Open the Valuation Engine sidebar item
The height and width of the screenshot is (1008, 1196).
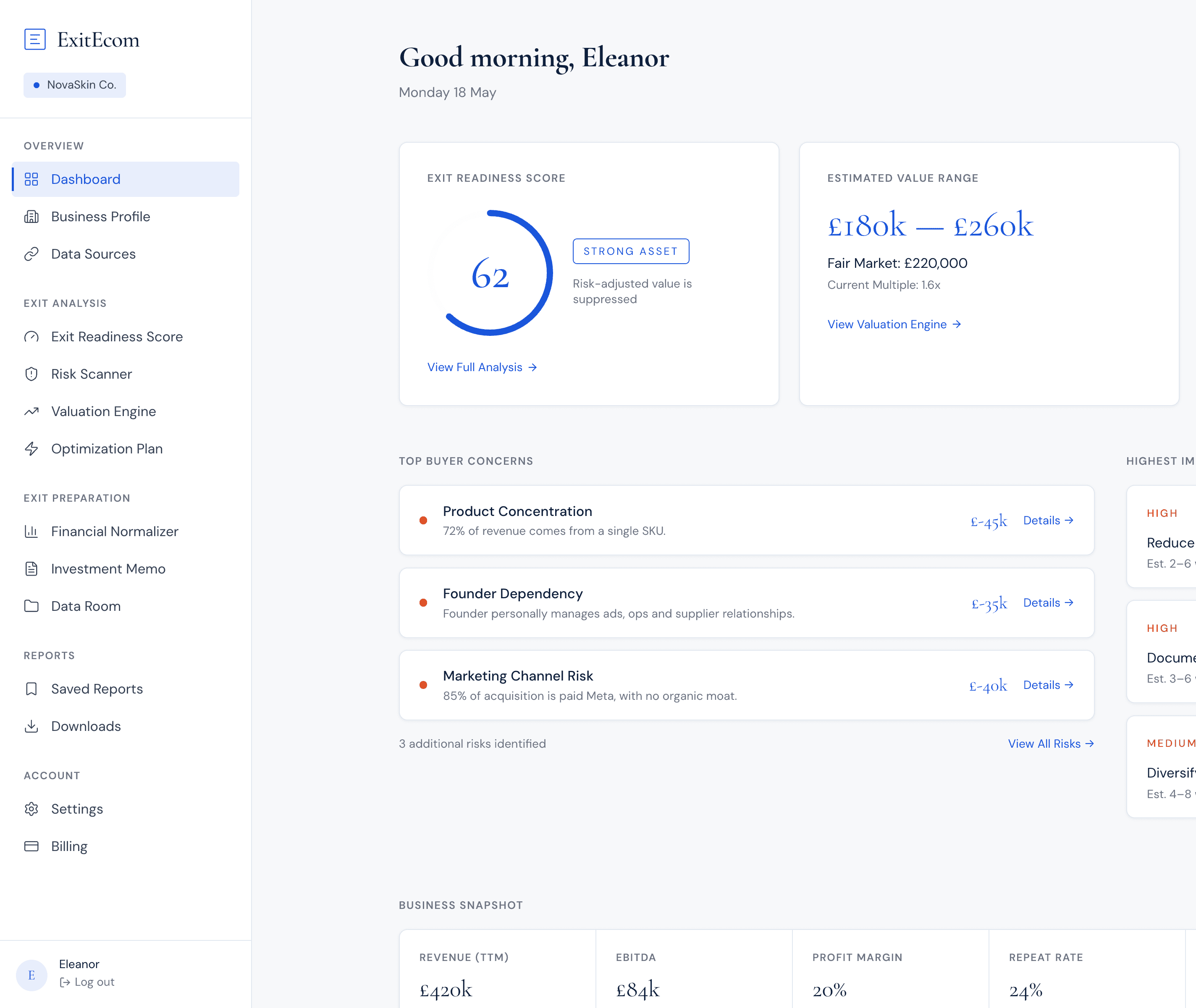tap(126, 411)
